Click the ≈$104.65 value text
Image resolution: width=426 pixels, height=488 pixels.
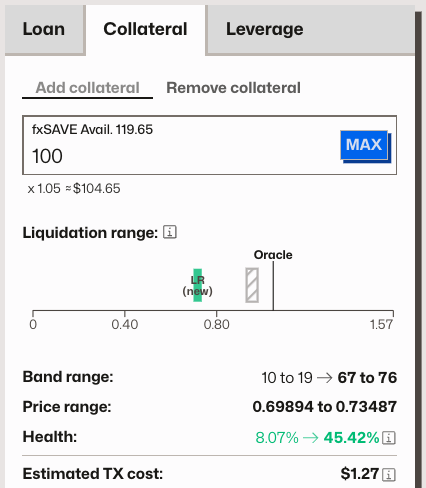click(93, 189)
